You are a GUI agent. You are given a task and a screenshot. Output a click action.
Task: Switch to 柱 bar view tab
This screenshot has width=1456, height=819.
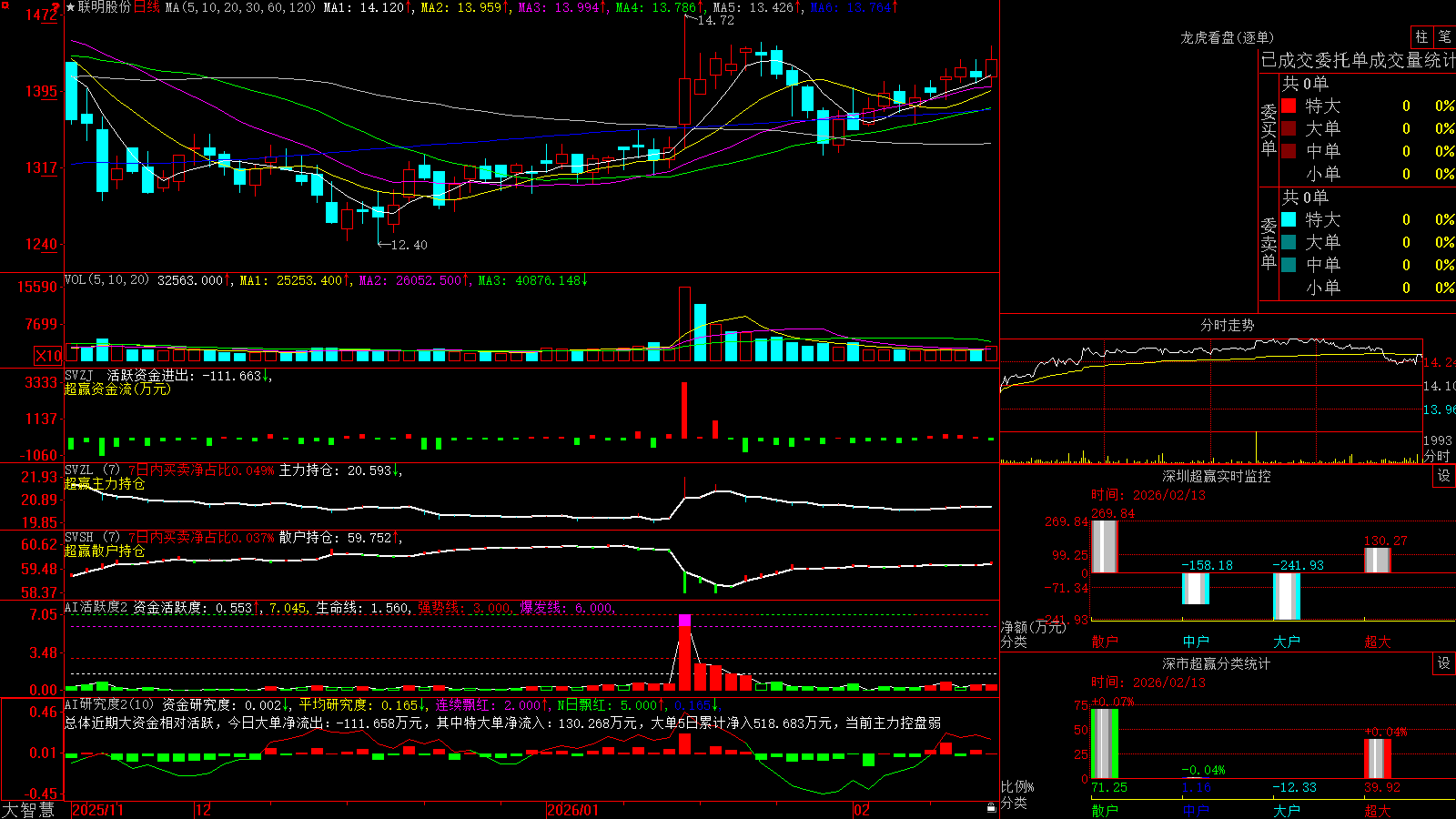point(1421,36)
